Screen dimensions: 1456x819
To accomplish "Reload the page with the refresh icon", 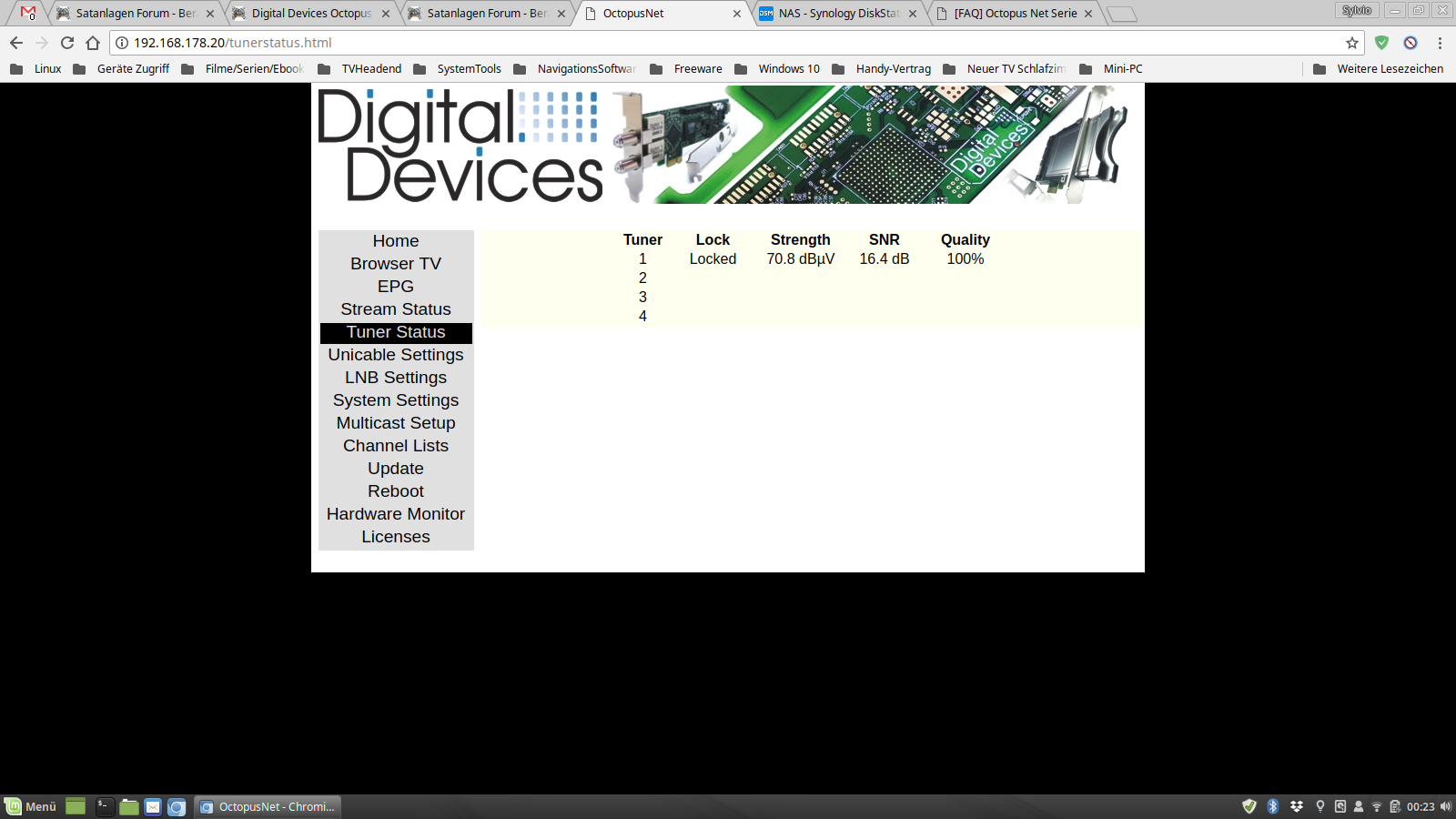I will (x=67, y=43).
